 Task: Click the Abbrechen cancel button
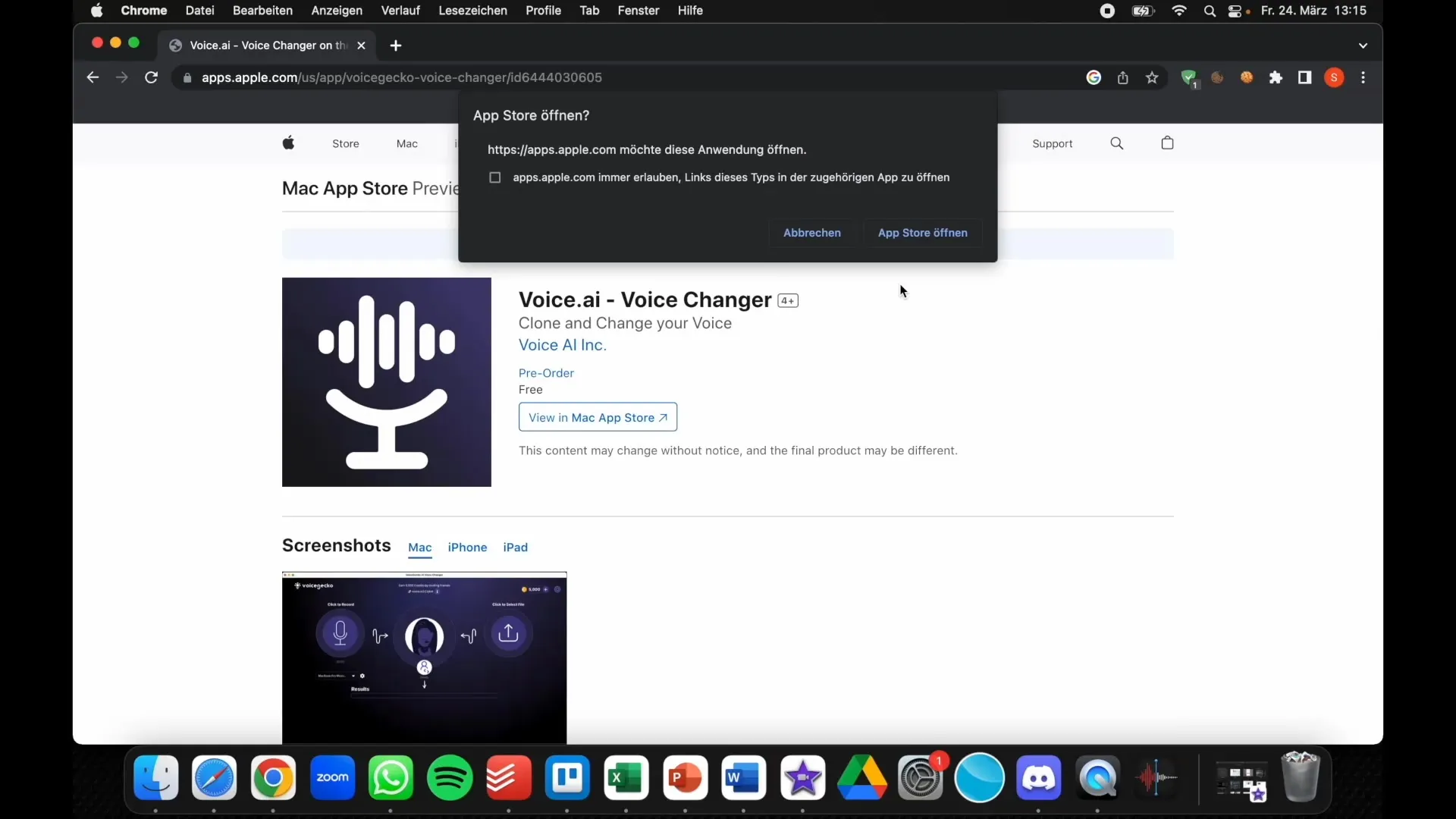point(814,233)
